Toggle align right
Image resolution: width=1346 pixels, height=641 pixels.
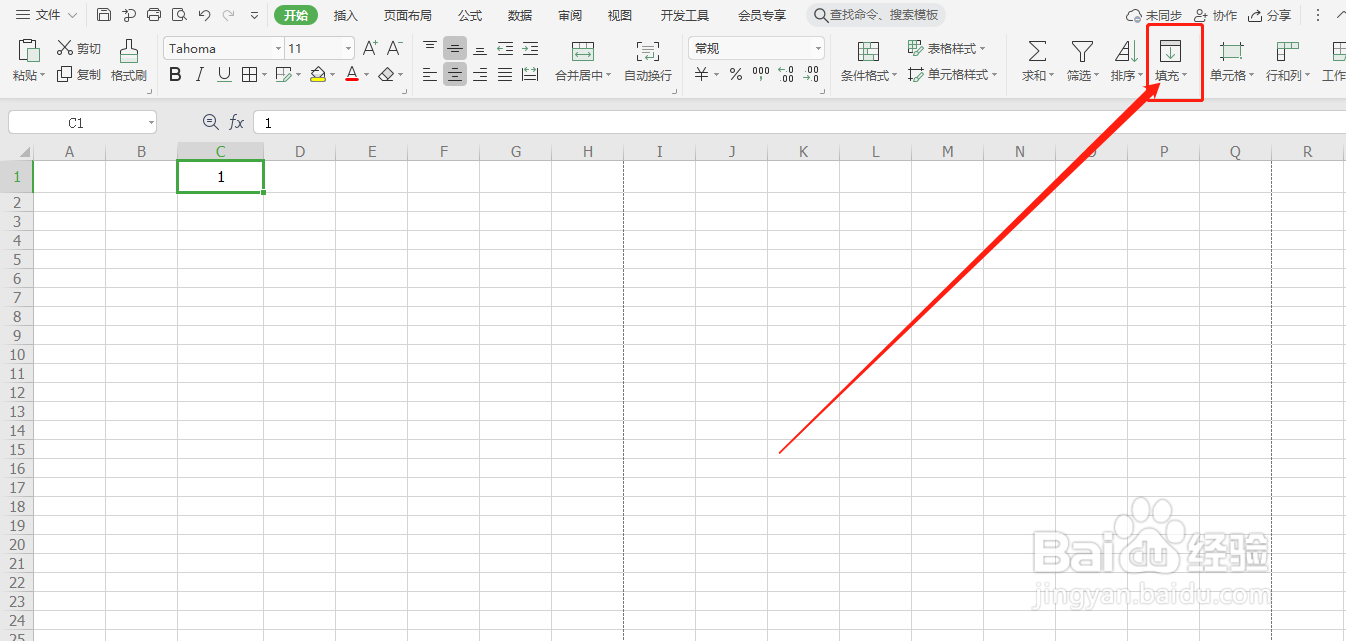click(x=480, y=74)
